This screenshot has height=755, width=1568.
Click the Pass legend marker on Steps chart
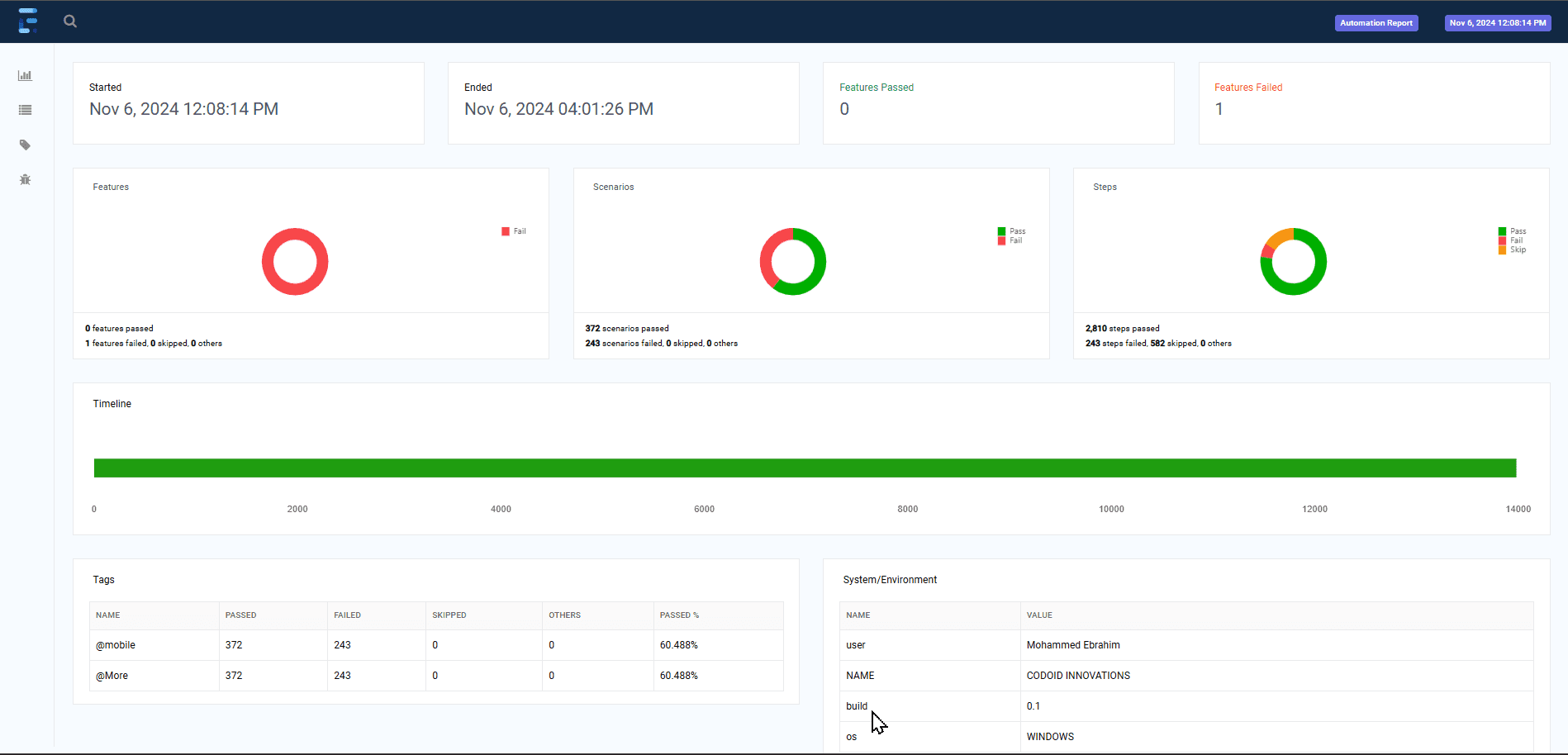tap(1501, 231)
